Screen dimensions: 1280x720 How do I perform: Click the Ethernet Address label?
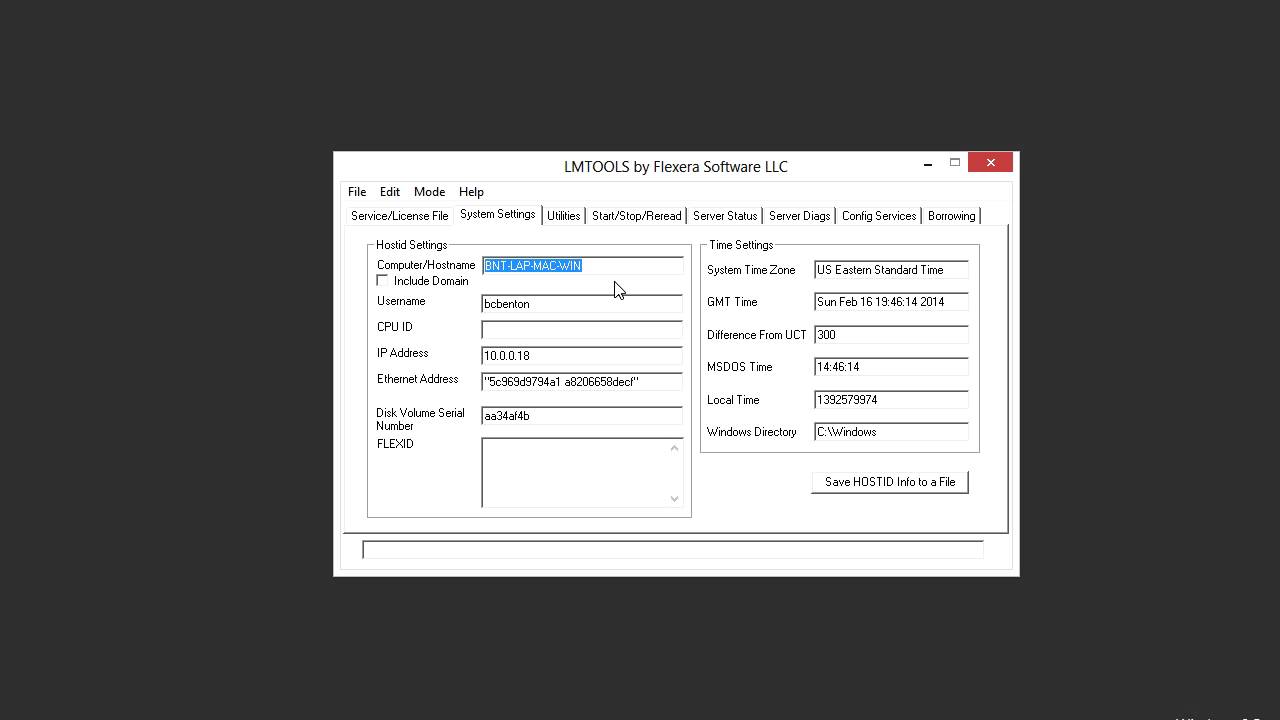[417, 379]
